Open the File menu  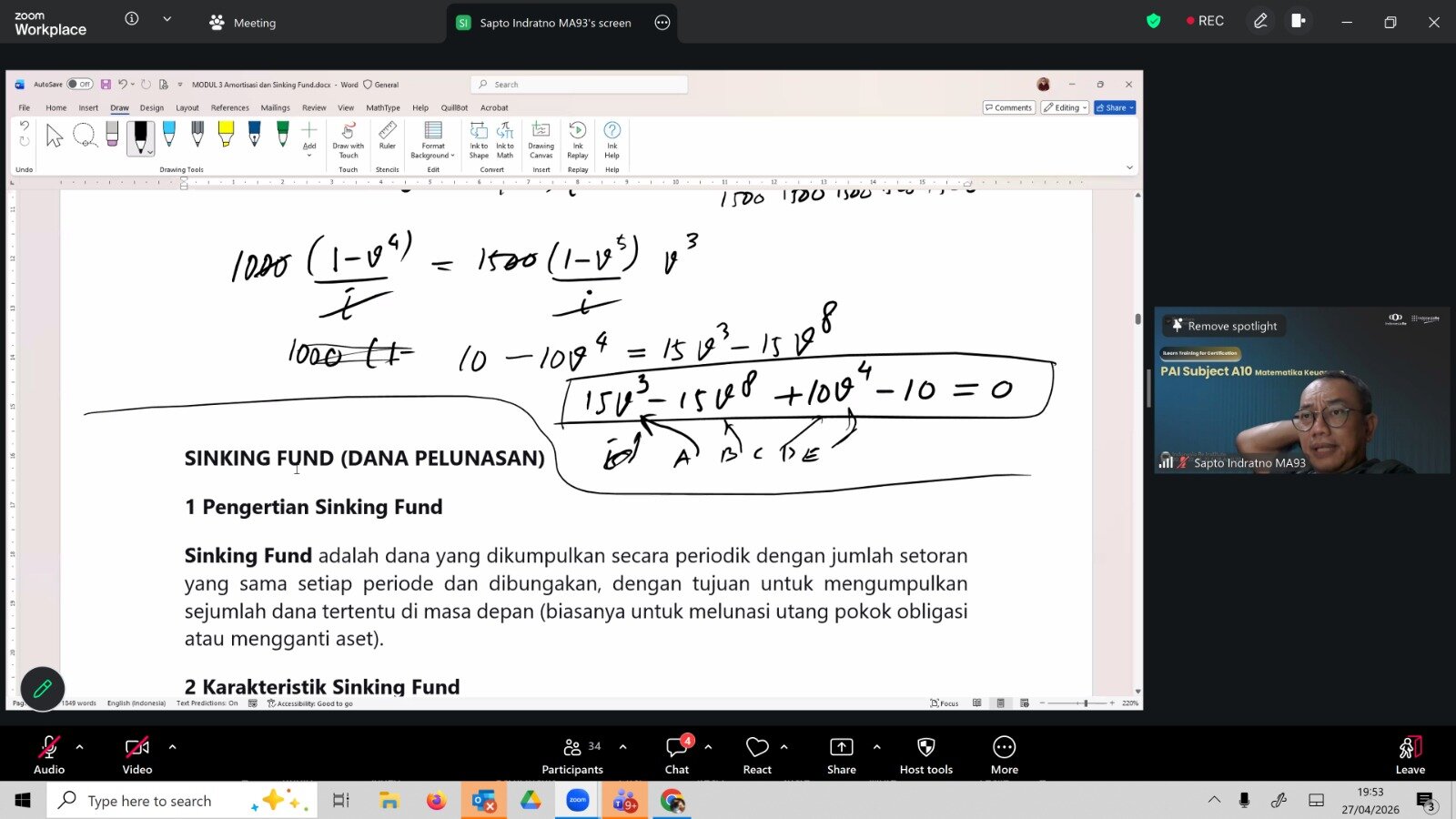pyautogui.click(x=25, y=107)
